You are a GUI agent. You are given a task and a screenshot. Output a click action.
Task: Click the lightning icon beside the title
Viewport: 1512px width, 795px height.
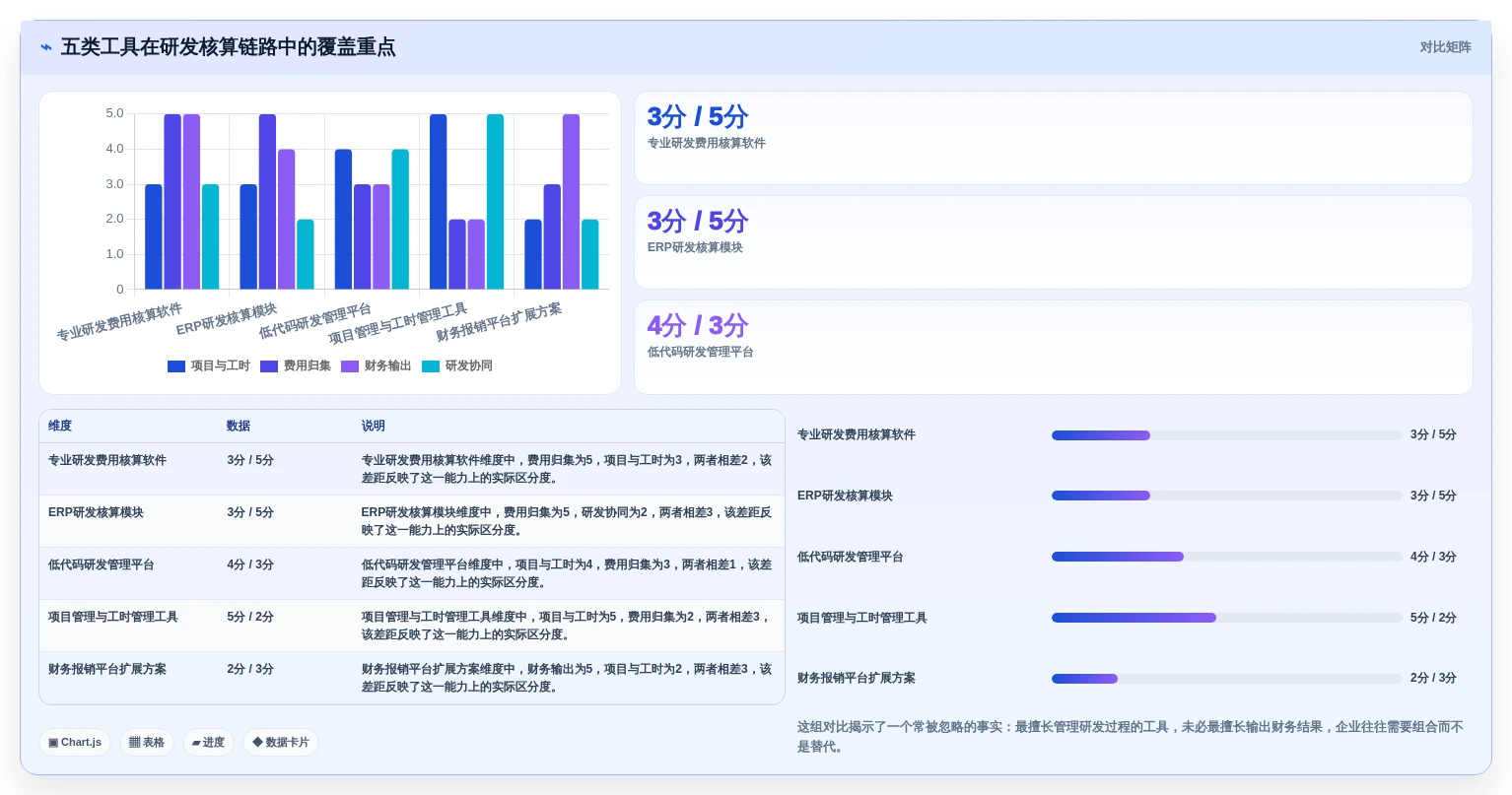46,47
